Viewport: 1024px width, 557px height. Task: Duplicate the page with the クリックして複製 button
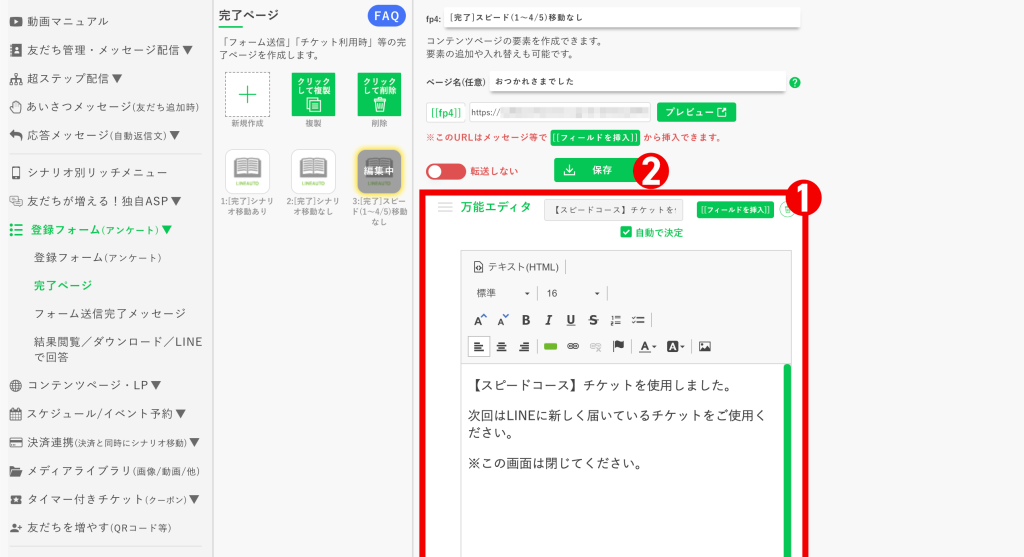313,95
